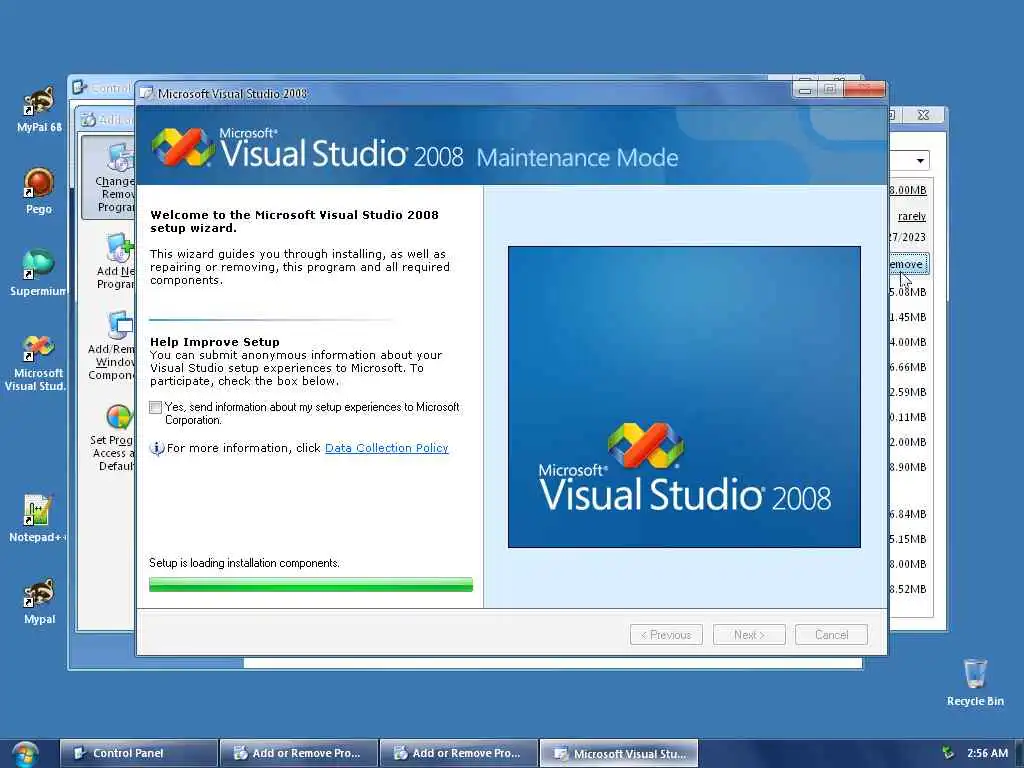Viewport: 1024px width, 768px height.
Task: Click the 'Help Improve Setup' heading
Action: [215, 342]
